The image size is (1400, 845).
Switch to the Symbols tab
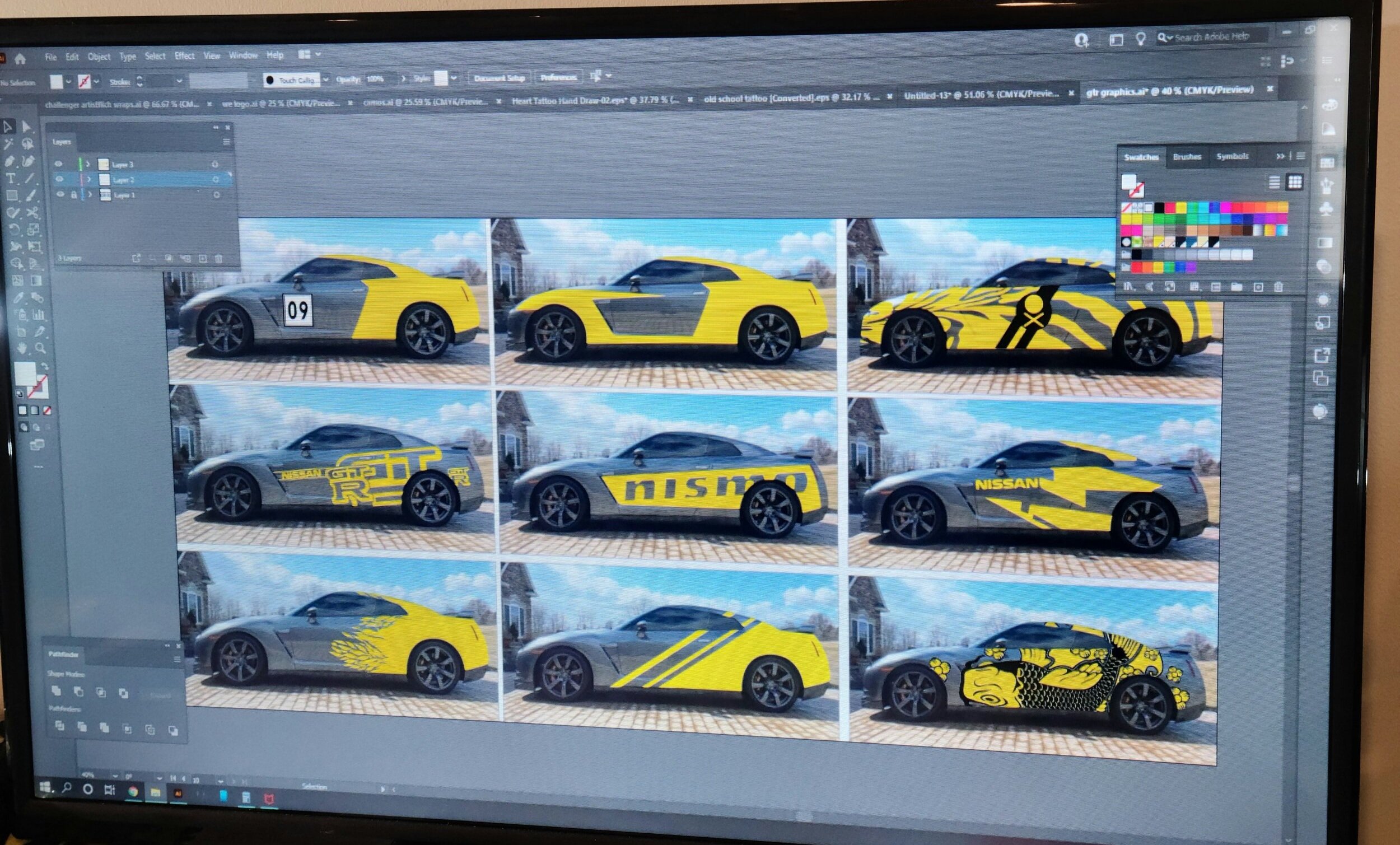[x=1233, y=156]
